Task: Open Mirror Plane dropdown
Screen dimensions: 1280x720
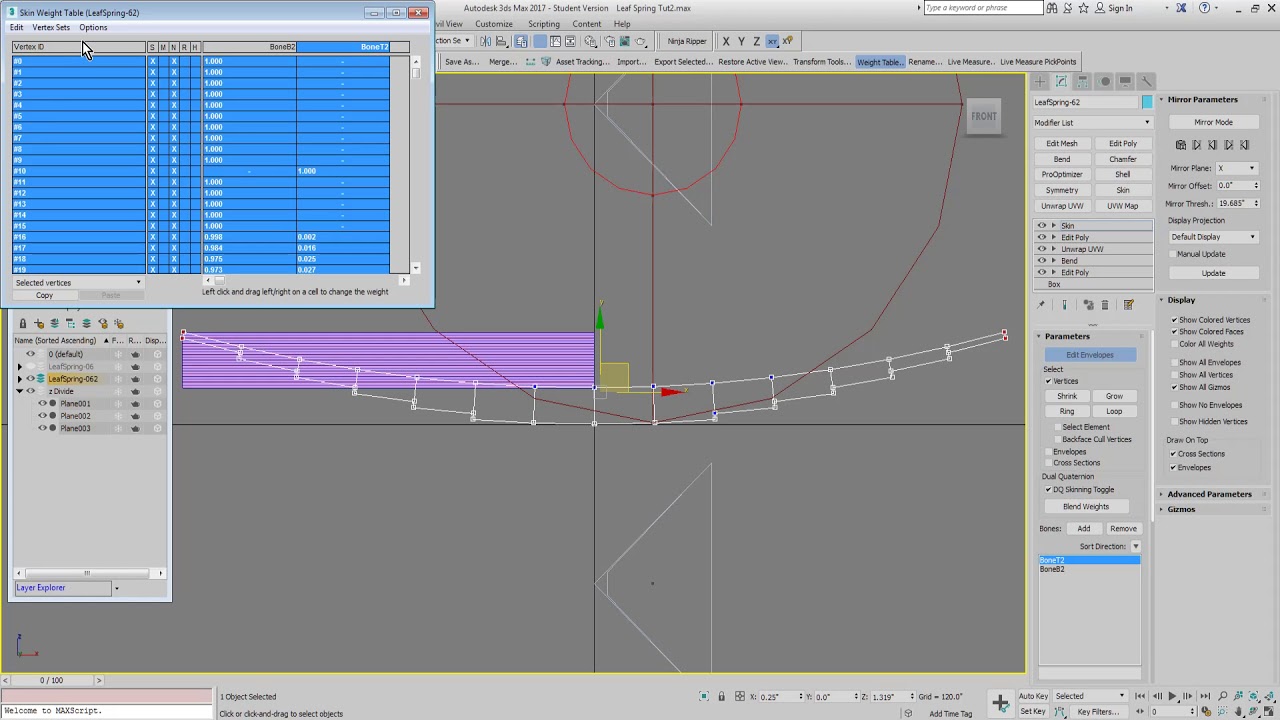Action: tap(1236, 168)
